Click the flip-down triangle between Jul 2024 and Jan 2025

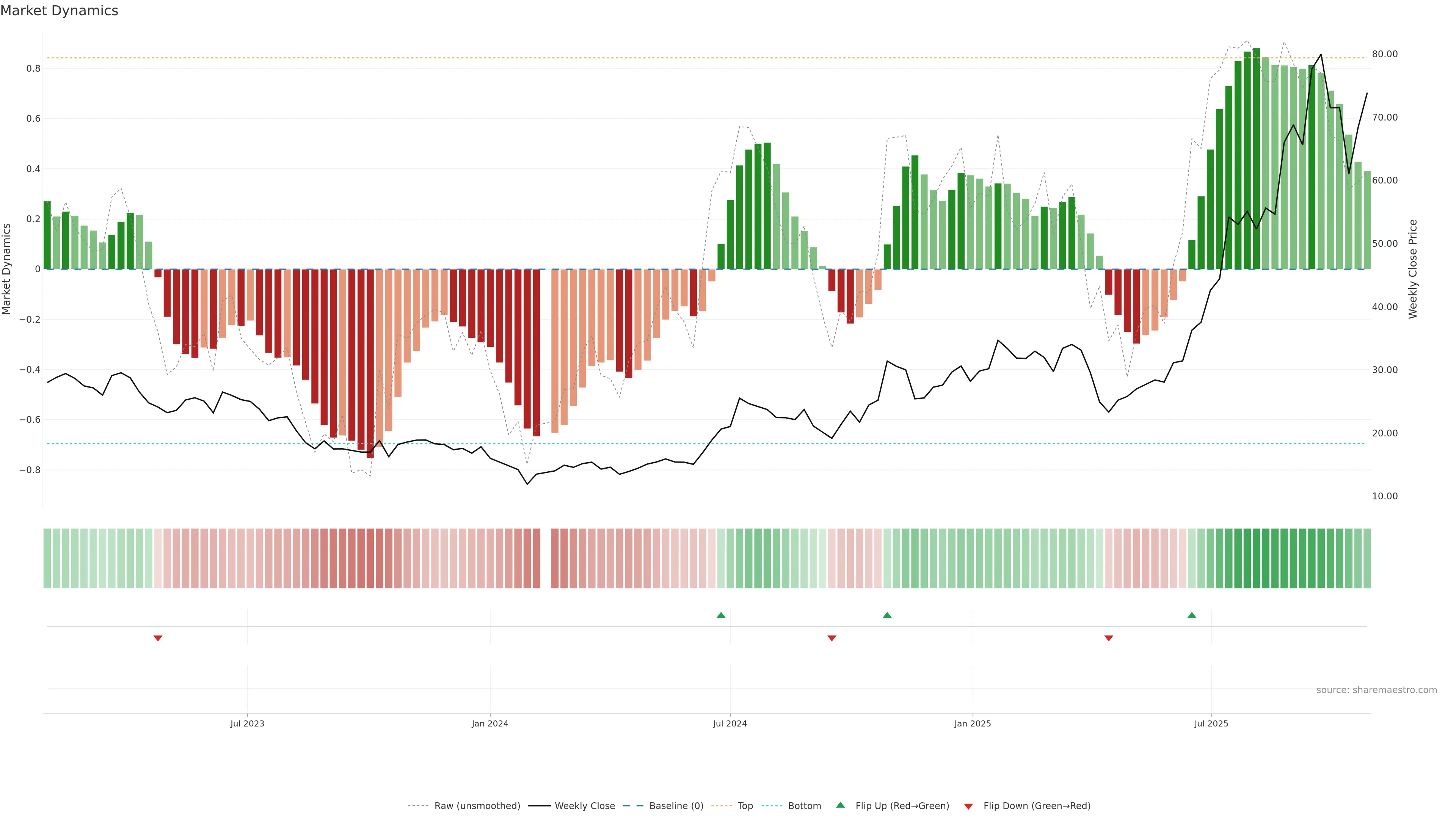click(x=832, y=638)
